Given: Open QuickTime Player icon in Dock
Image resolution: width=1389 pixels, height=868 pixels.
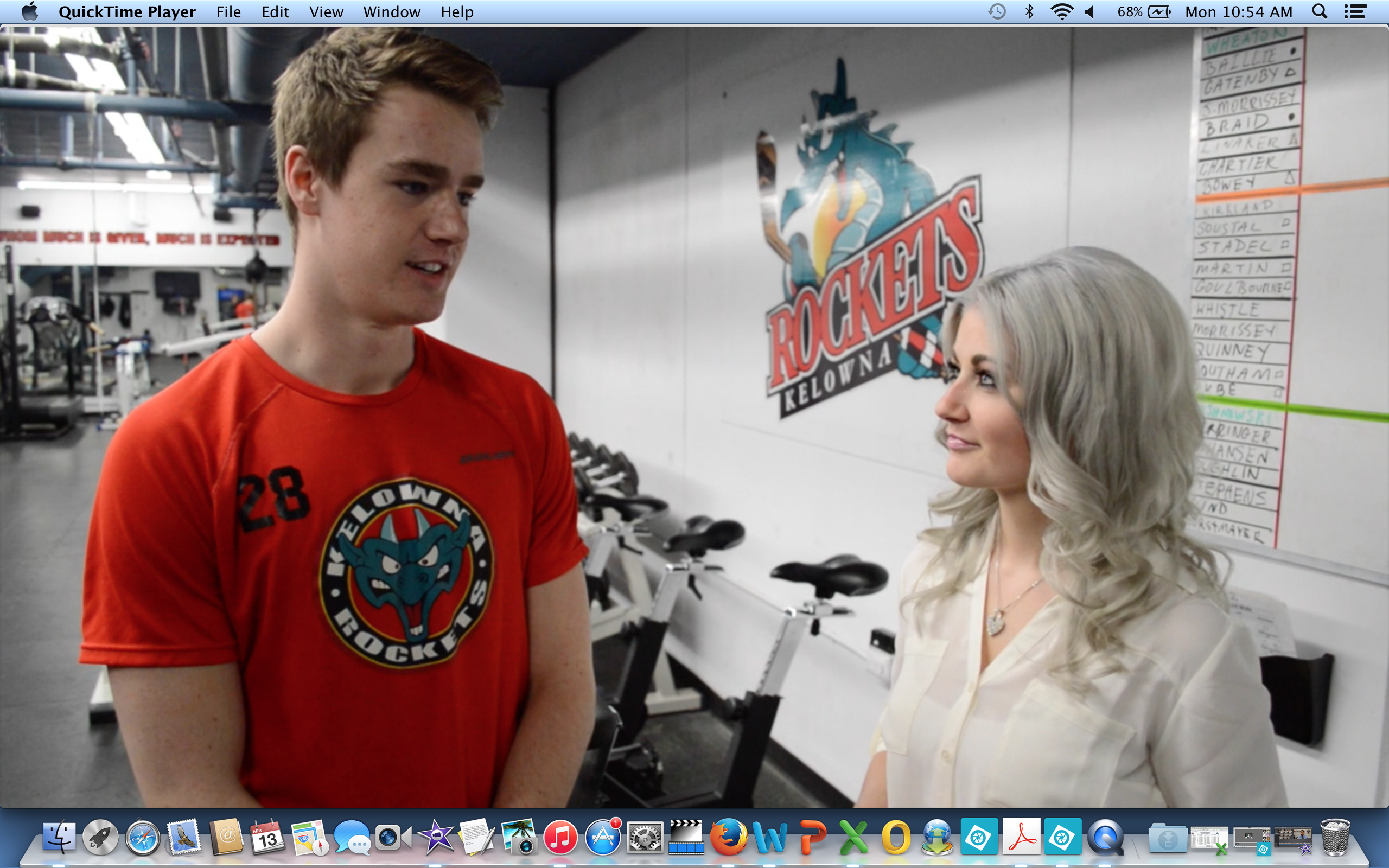Looking at the screenshot, I should click(x=1104, y=838).
